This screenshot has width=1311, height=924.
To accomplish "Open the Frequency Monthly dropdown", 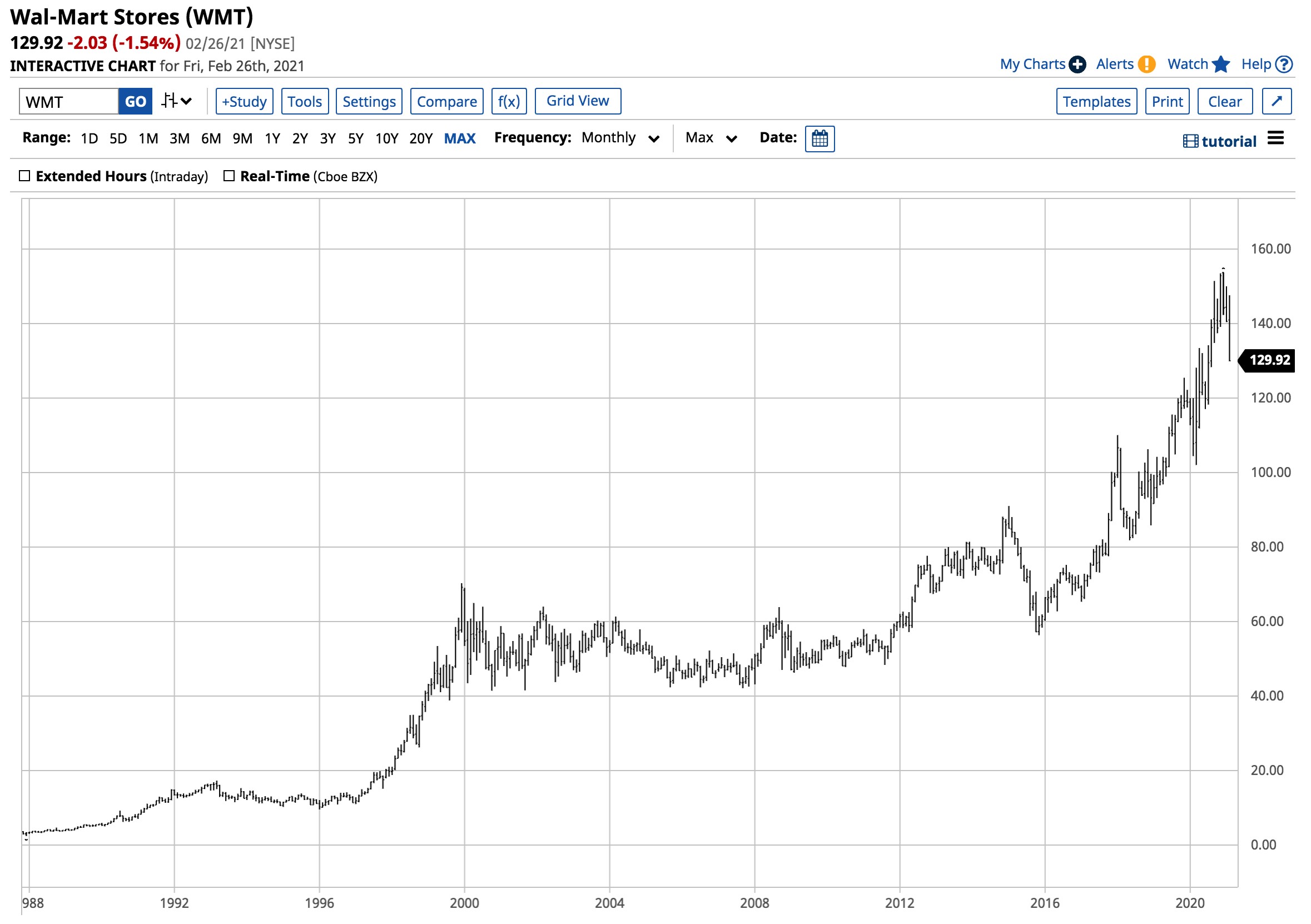I will coord(620,138).
